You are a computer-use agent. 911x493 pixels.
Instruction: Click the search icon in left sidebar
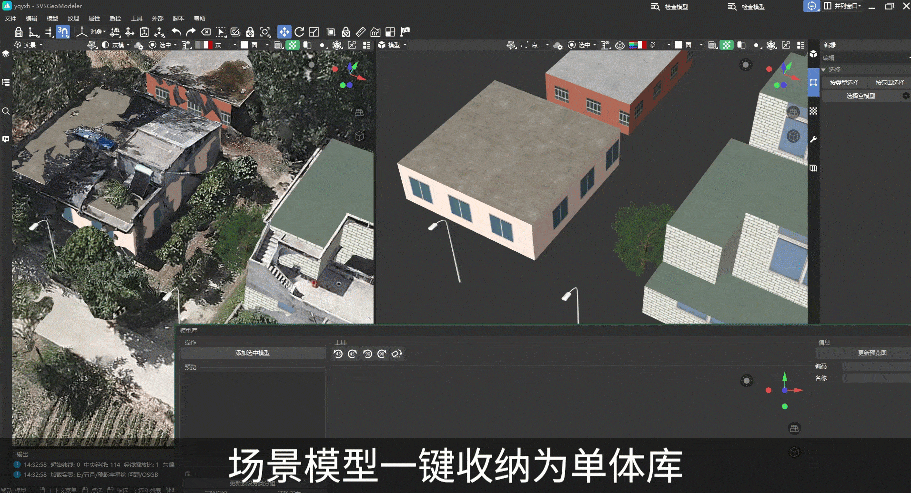click(x=6, y=111)
